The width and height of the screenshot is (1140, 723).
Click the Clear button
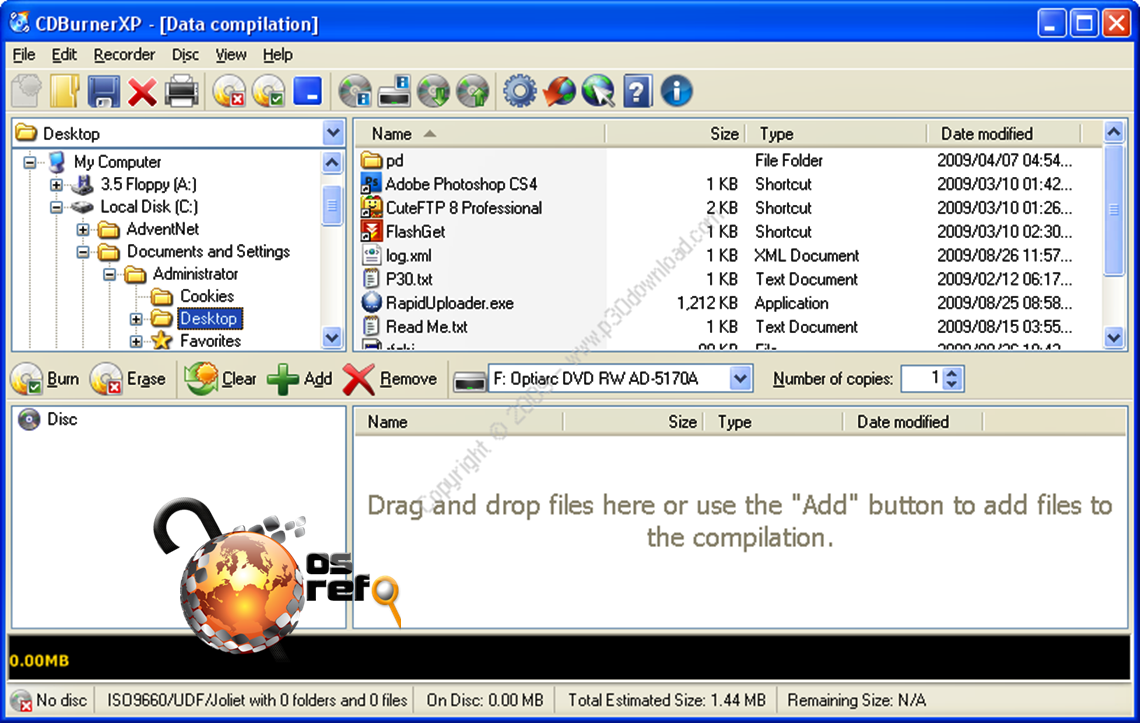click(220, 379)
